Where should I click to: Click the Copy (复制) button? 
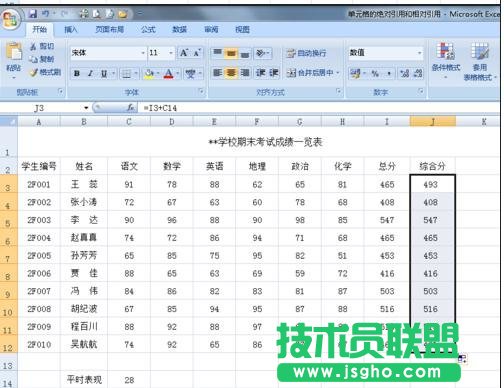(x=42, y=59)
